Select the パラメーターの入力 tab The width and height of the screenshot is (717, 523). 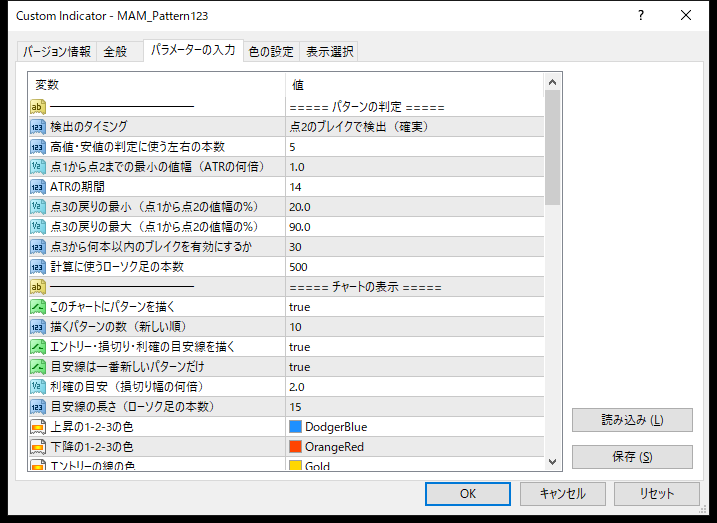pos(193,50)
